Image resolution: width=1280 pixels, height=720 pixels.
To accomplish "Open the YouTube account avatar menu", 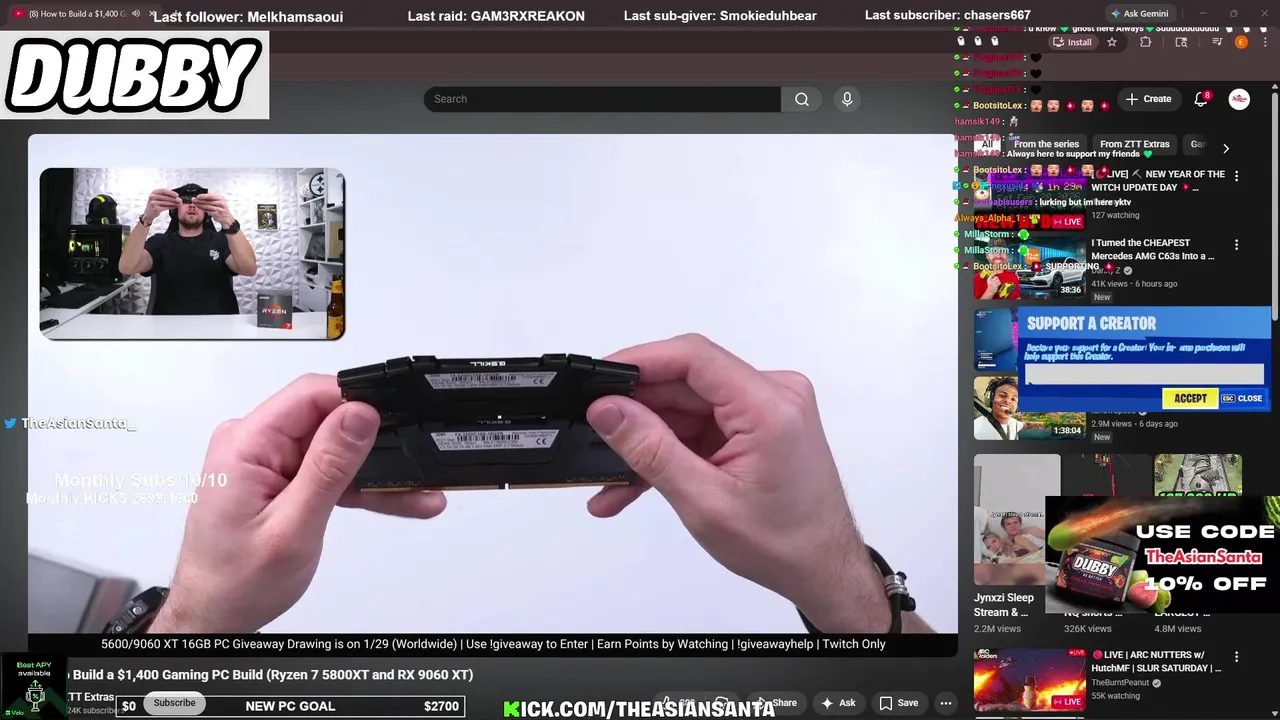I will pos(1239,99).
